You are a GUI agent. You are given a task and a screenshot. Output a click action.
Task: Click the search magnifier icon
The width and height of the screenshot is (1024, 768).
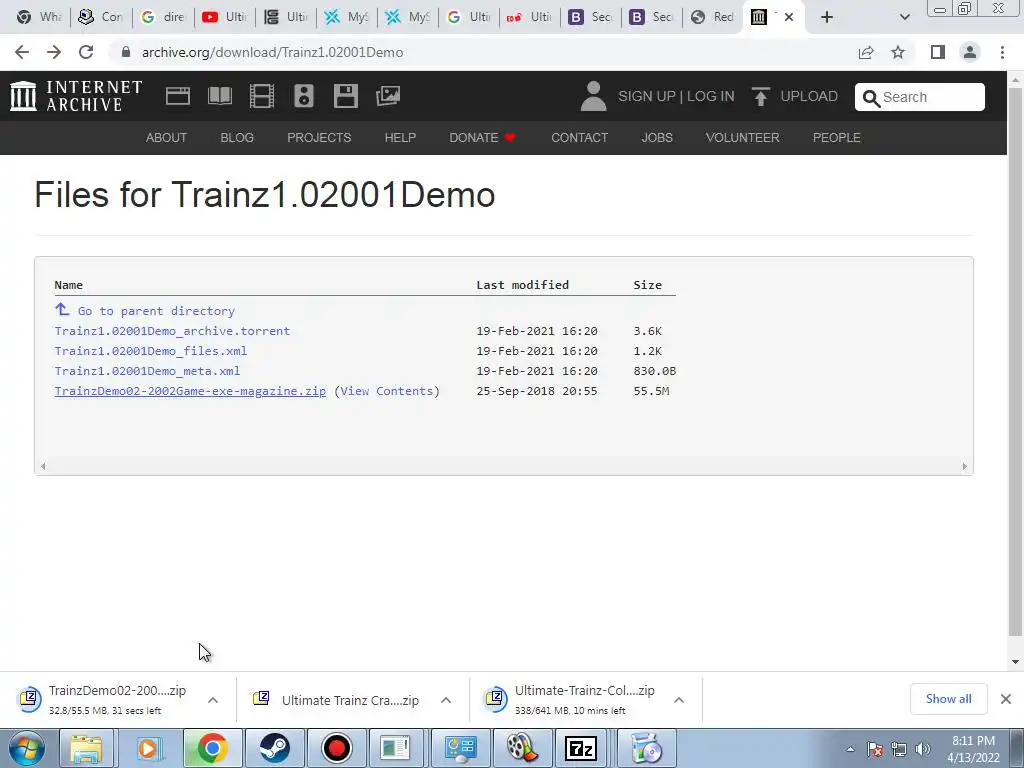coord(871,98)
